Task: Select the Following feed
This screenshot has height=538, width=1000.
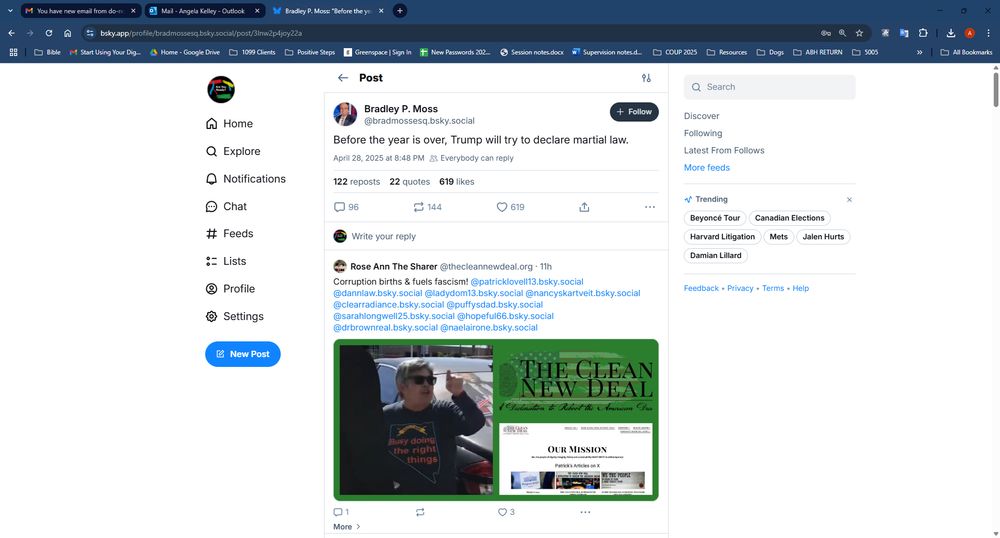Action: (703, 133)
